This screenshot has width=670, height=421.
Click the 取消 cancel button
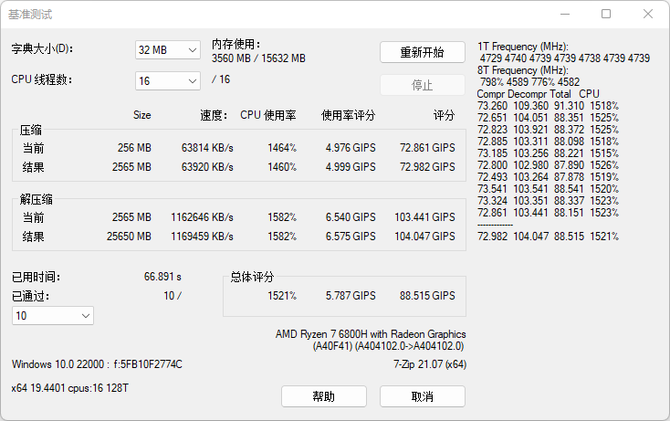(x=422, y=397)
